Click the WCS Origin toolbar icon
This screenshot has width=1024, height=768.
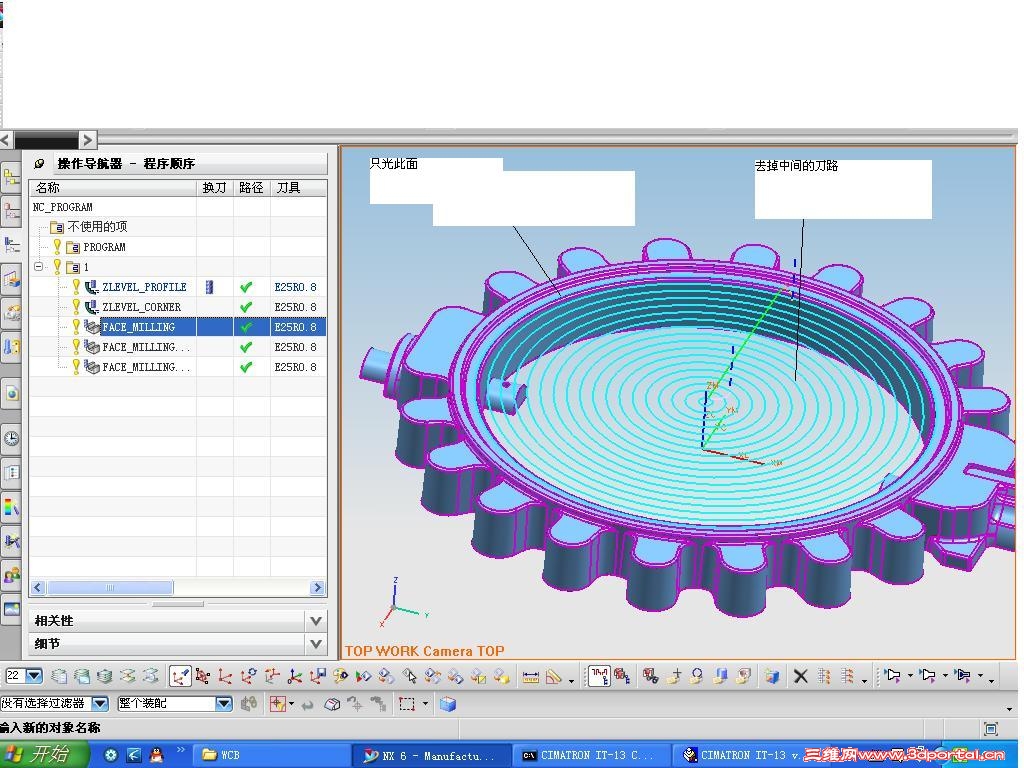[x=225, y=676]
